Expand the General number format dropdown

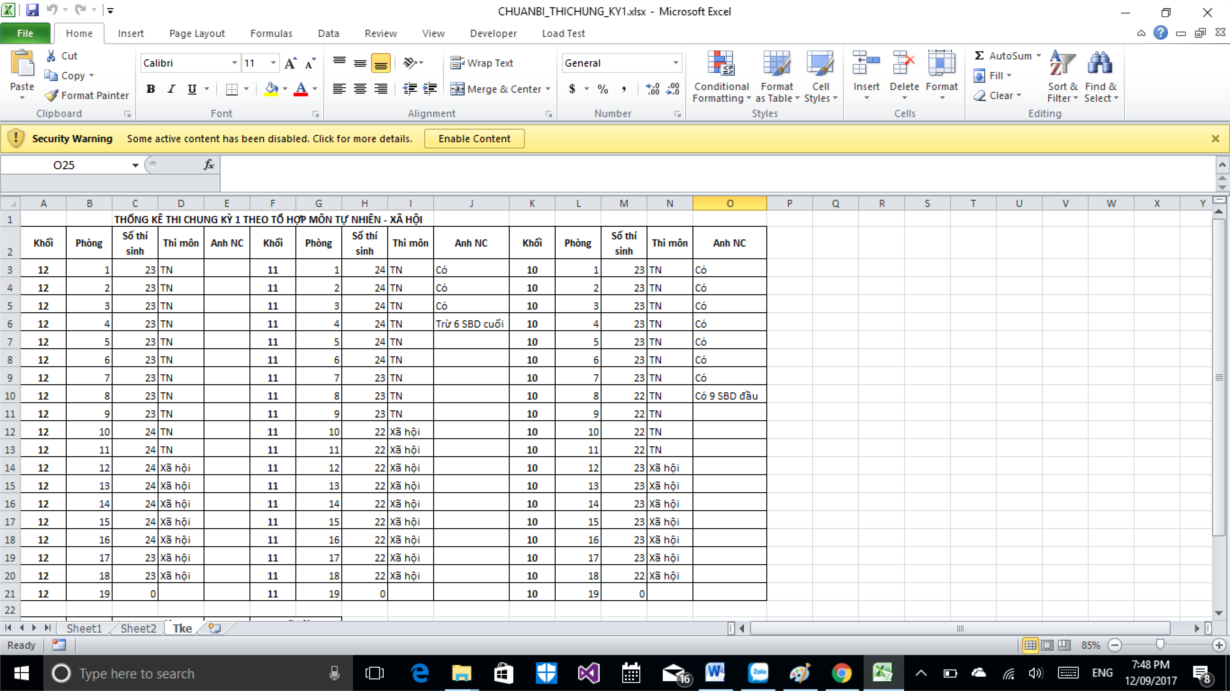(x=676, y=63)
